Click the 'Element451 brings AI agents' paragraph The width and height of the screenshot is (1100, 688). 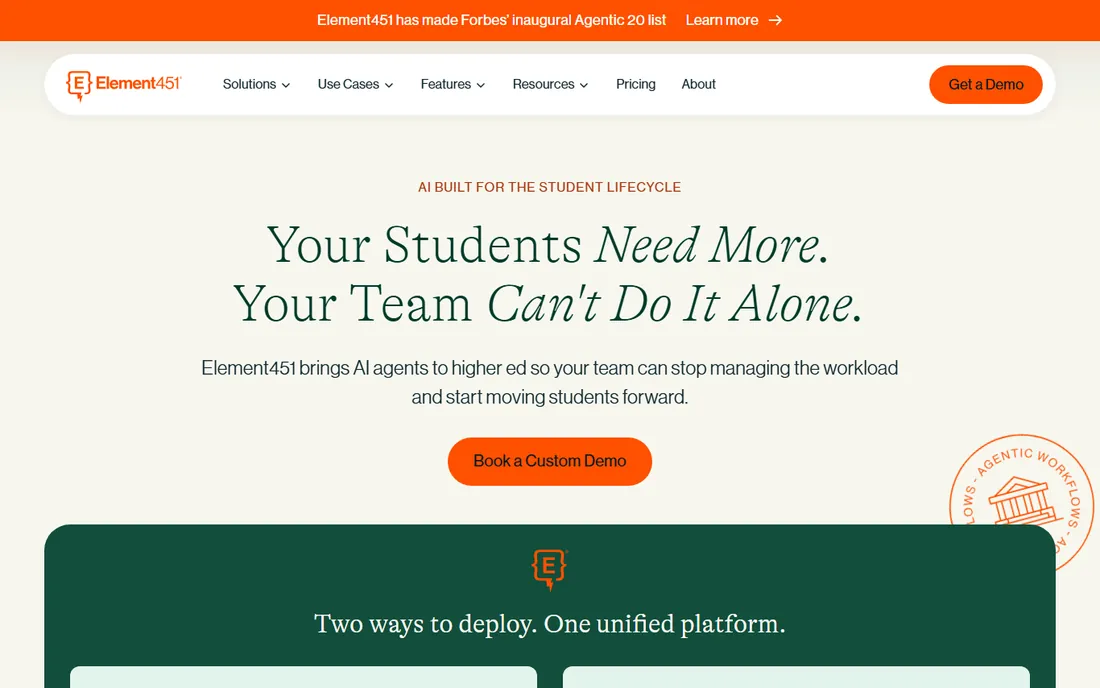[549, 382]
